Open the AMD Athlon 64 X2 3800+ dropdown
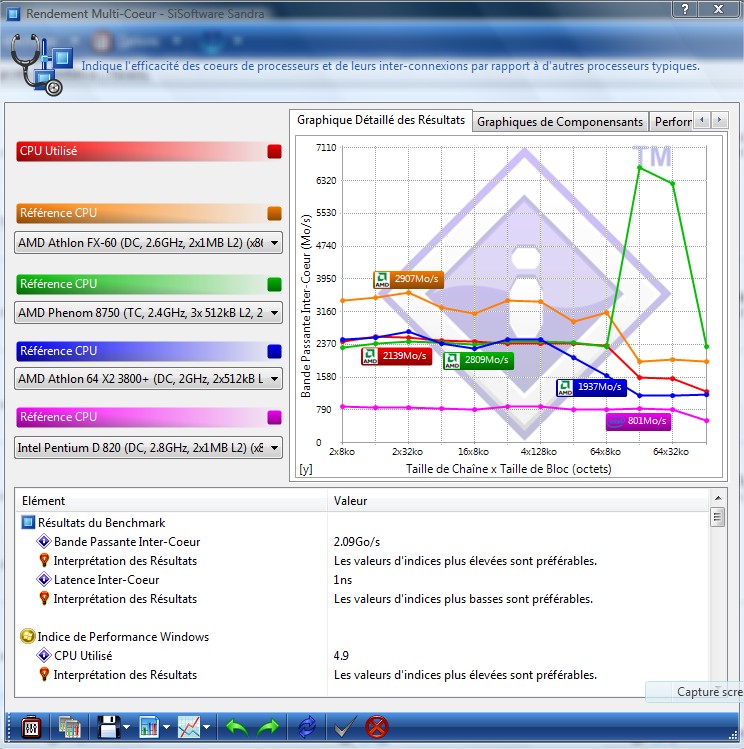This screenshot has width=744, height=749. 149,379
